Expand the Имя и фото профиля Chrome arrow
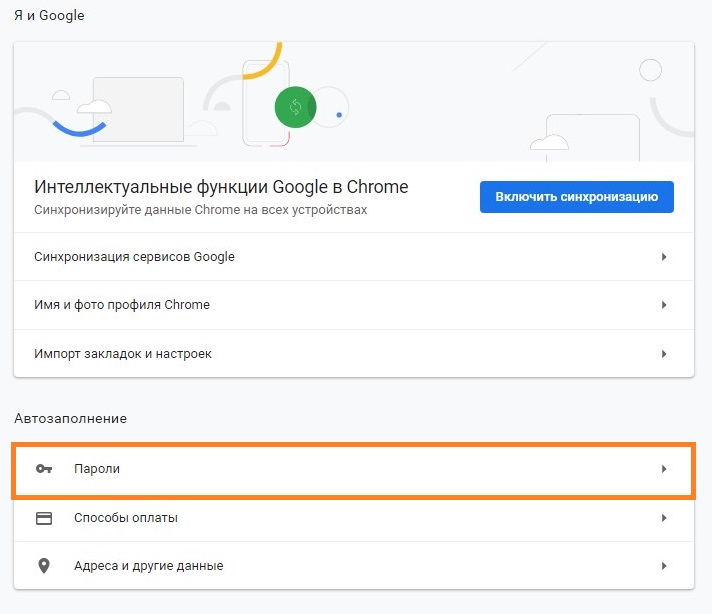Image resolution: width=712 pixels, height=614 pixels. coord(664,305)
